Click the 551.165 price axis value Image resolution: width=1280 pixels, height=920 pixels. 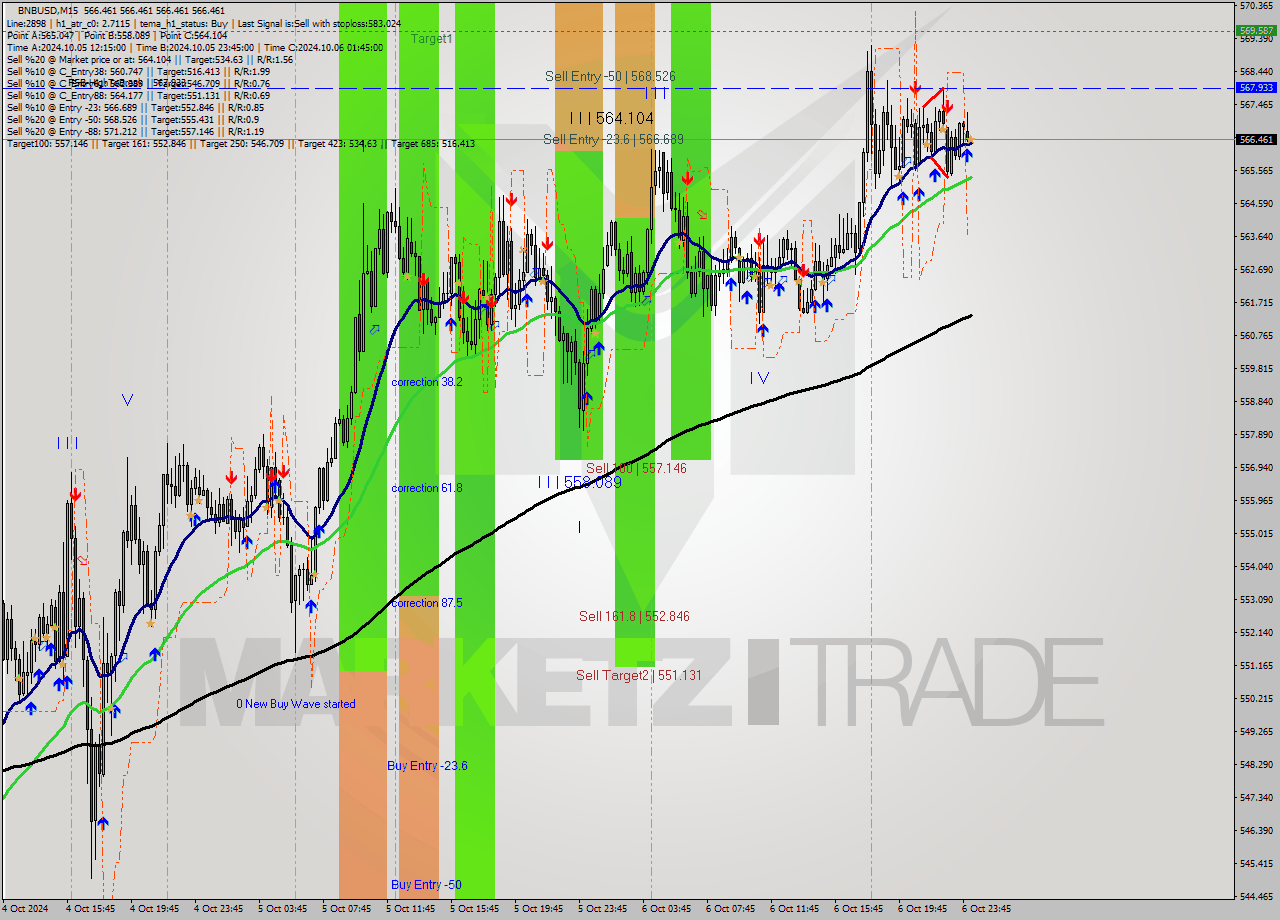tap(1256, 666)
